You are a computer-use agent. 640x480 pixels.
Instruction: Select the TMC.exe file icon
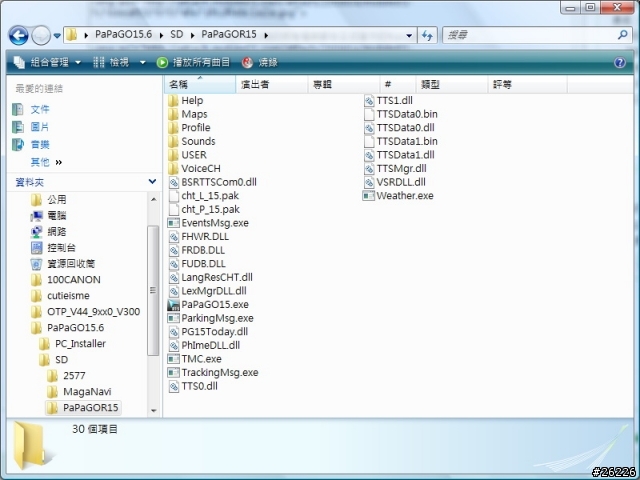(x=173, y=359)
